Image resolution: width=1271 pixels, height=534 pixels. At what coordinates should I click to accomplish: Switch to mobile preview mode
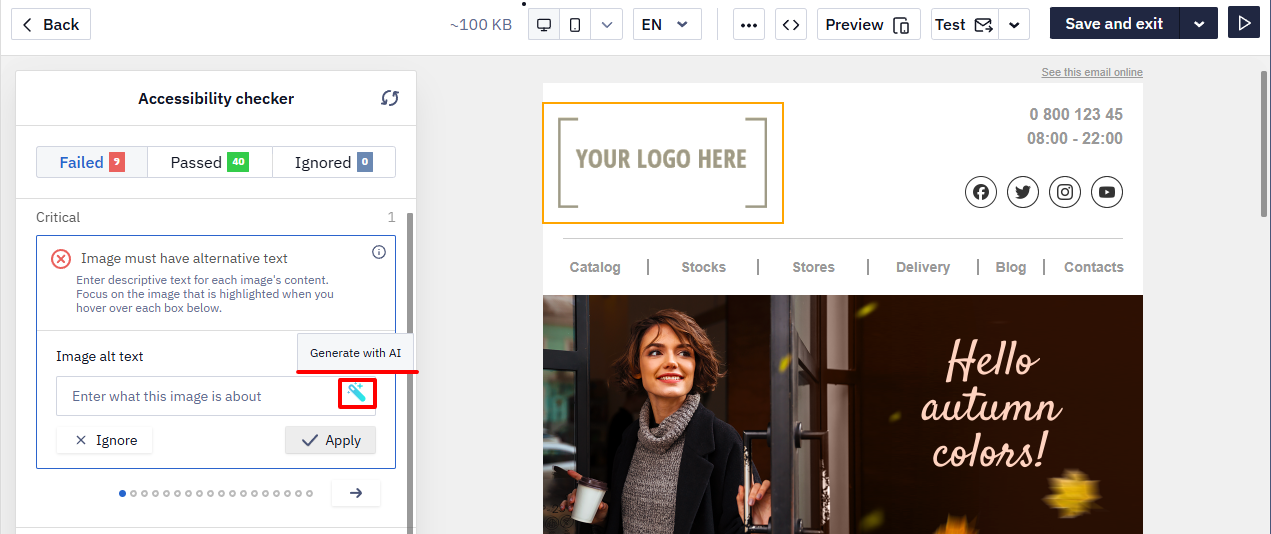575,24
